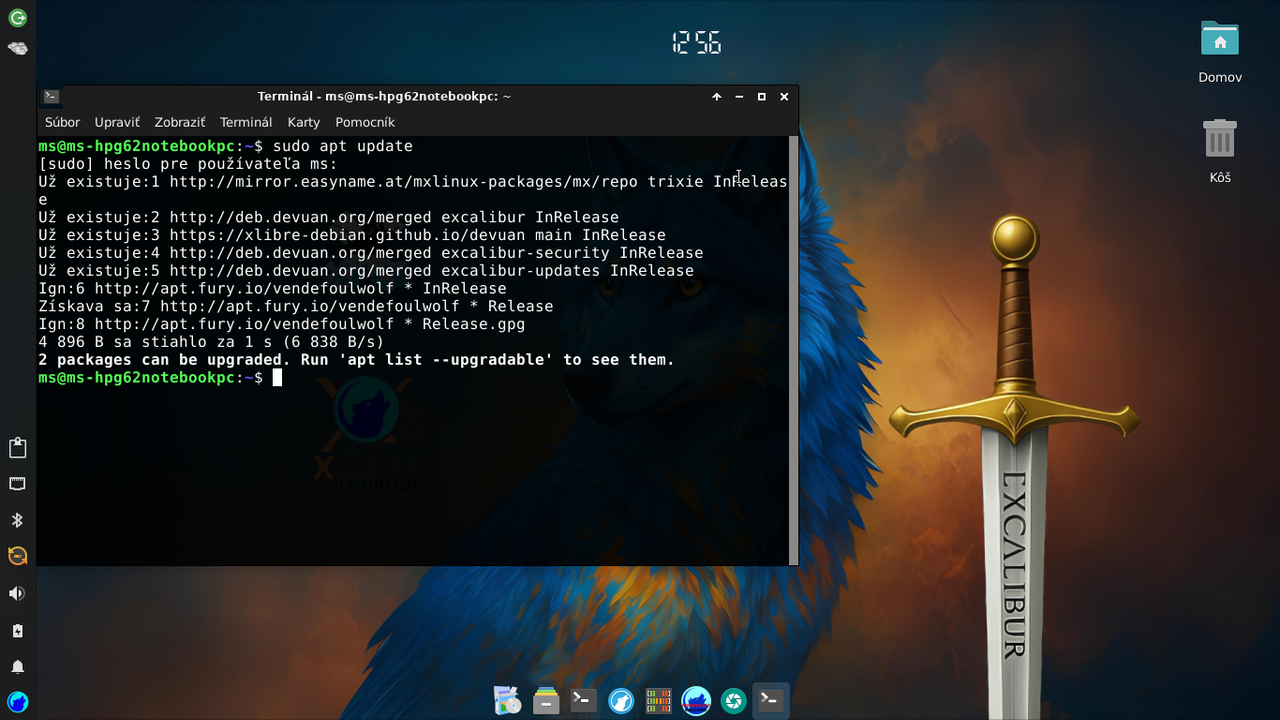
Task: Select the highlighted running terminal dock icon
Action: coord(771,700)
